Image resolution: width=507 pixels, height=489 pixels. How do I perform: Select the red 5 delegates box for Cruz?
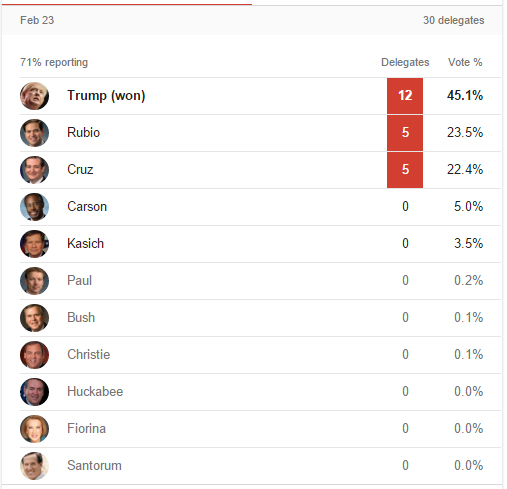(x=405, y=170)
